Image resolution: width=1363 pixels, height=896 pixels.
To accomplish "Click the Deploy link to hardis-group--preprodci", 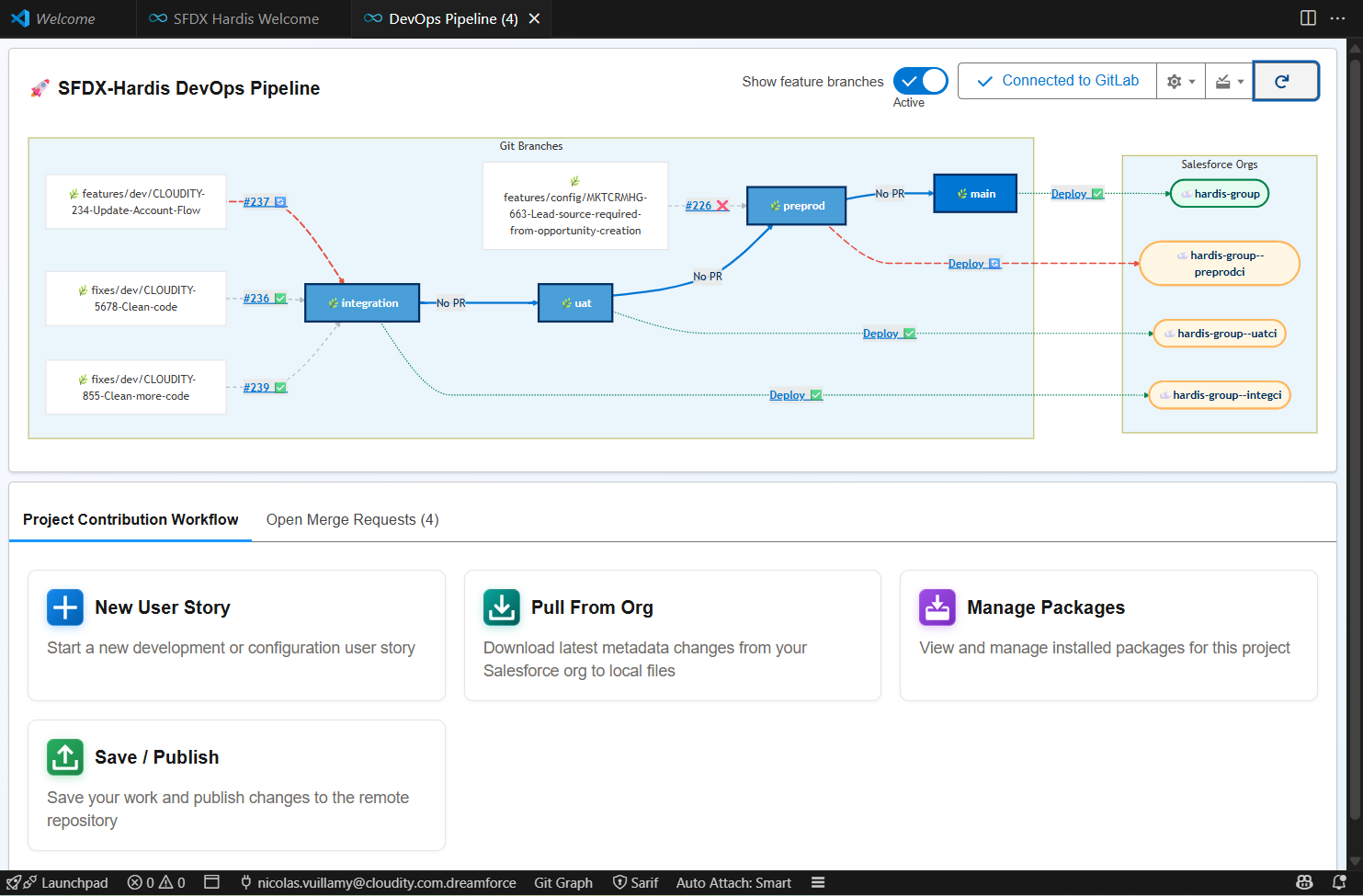I will [x=966, y=263].
